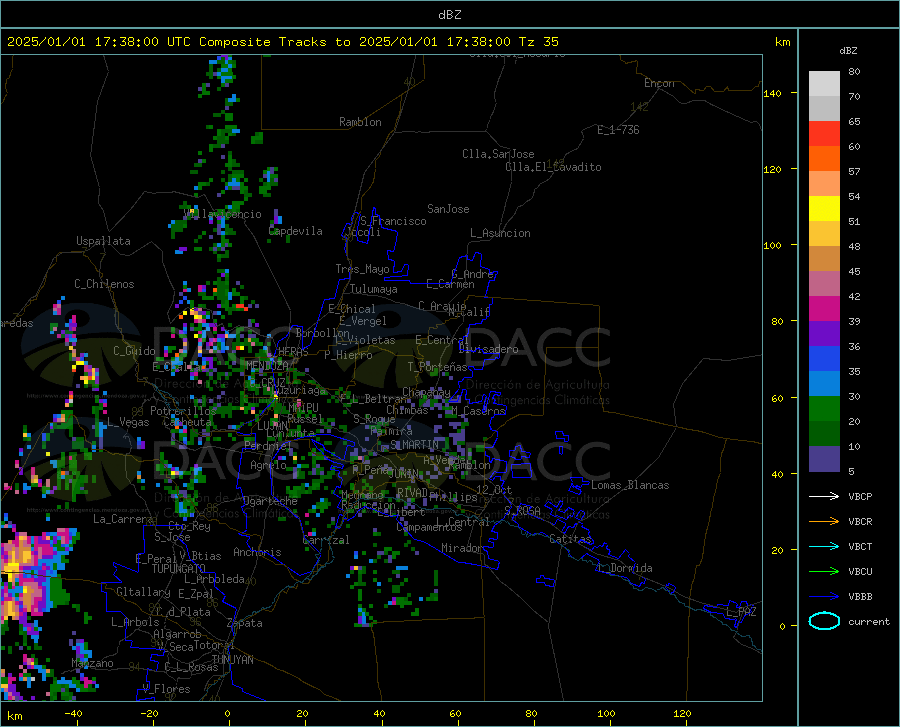The height and width of the screenshot is (727, 900).
Task: Click the Catitas label
Action: coord(570,539)
